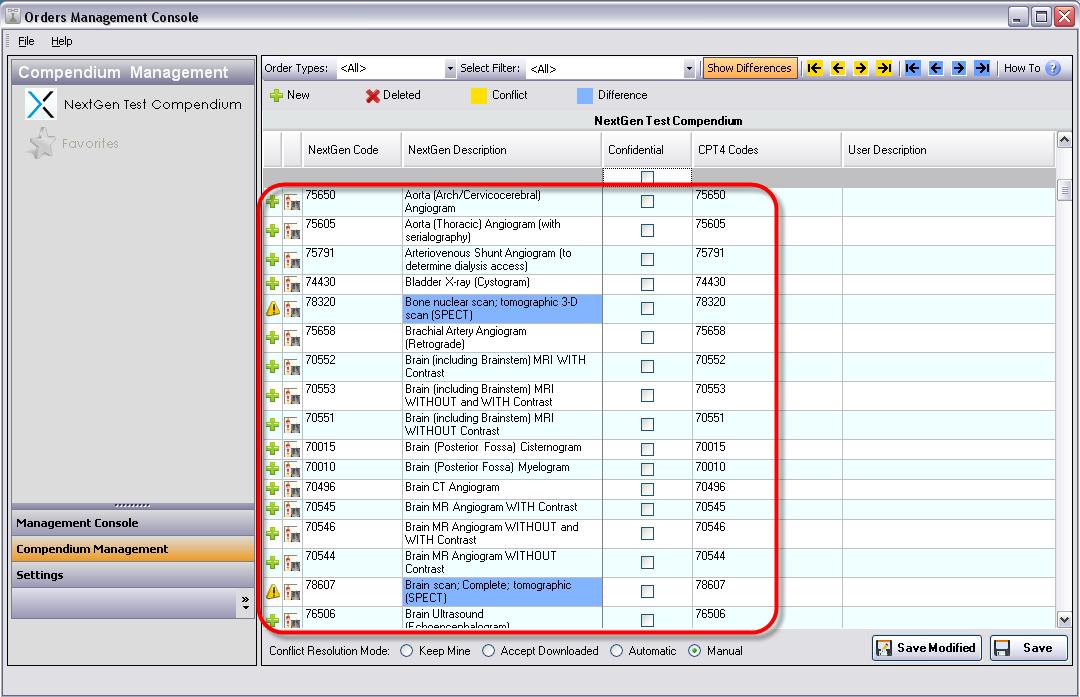1080x697 pixels.
Task: Click the green plus icon for row 75650
Action: click(x=273, y=202)
